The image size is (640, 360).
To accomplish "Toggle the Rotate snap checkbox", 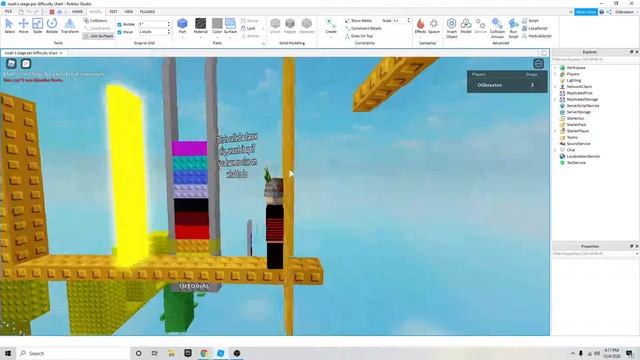I will (x=119, y=24).
